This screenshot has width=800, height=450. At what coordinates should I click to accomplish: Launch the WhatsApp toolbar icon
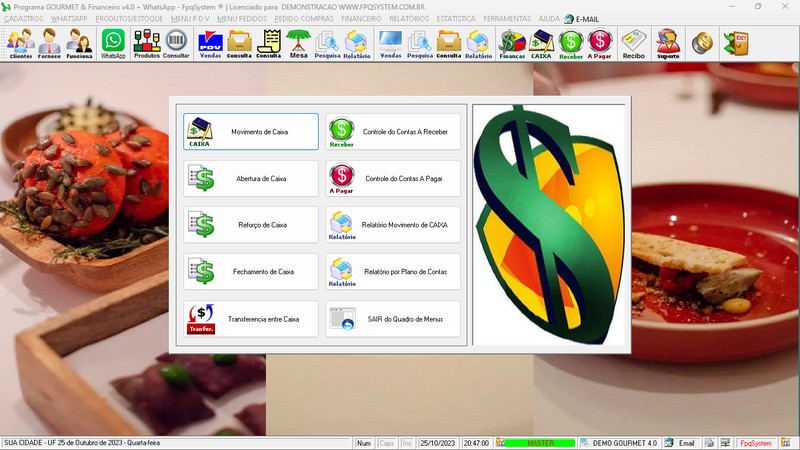point(113,43)
